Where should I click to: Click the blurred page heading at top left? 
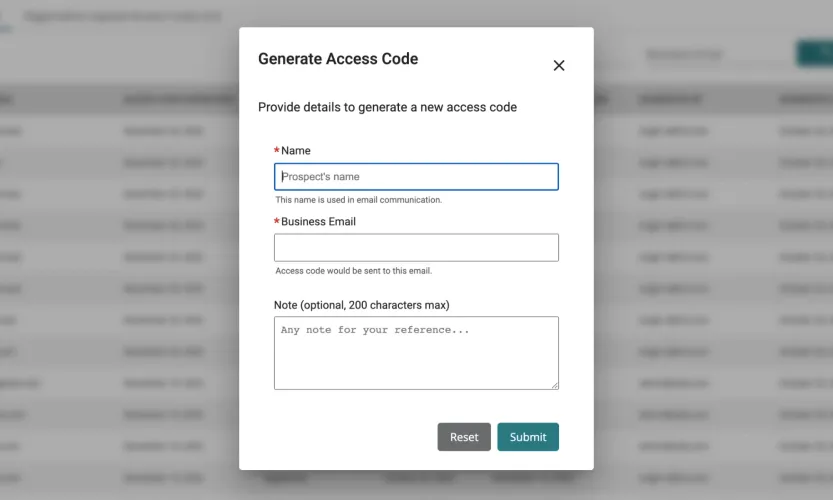(x=120, y=17)
